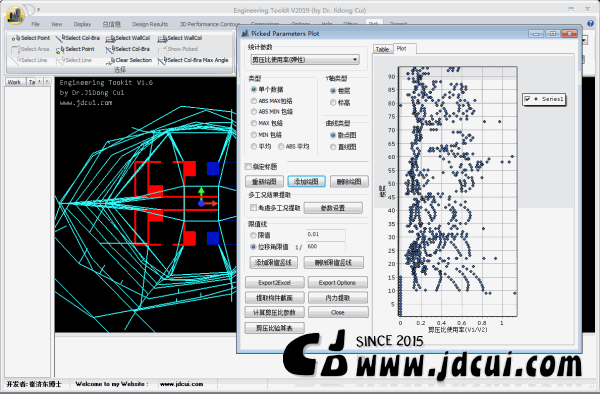Click the application logo button
This screenshot has width=600, height=394.
(x=15, y=16)
